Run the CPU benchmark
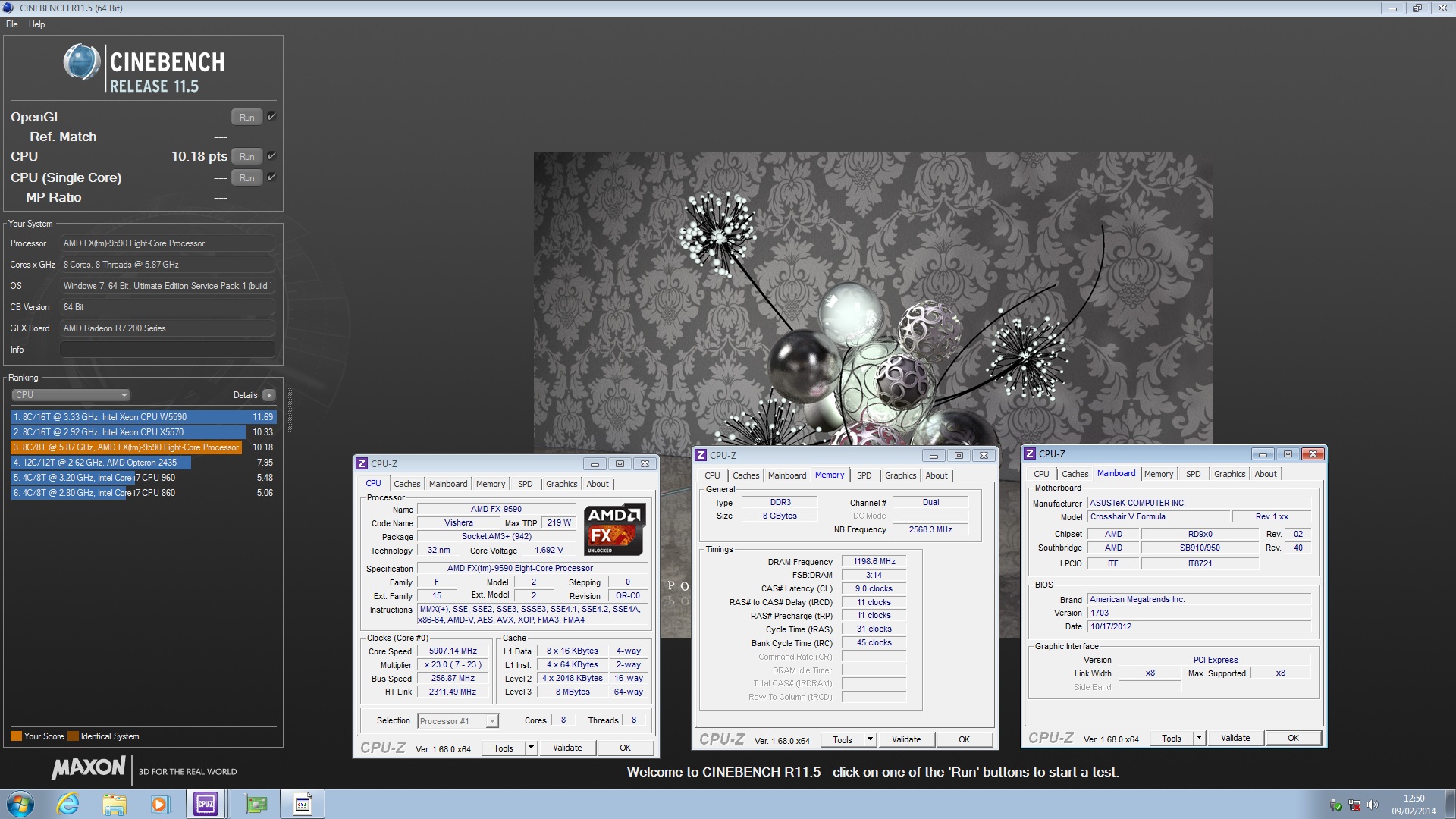Screen dimensions: 1456x819 pos(247,156)
